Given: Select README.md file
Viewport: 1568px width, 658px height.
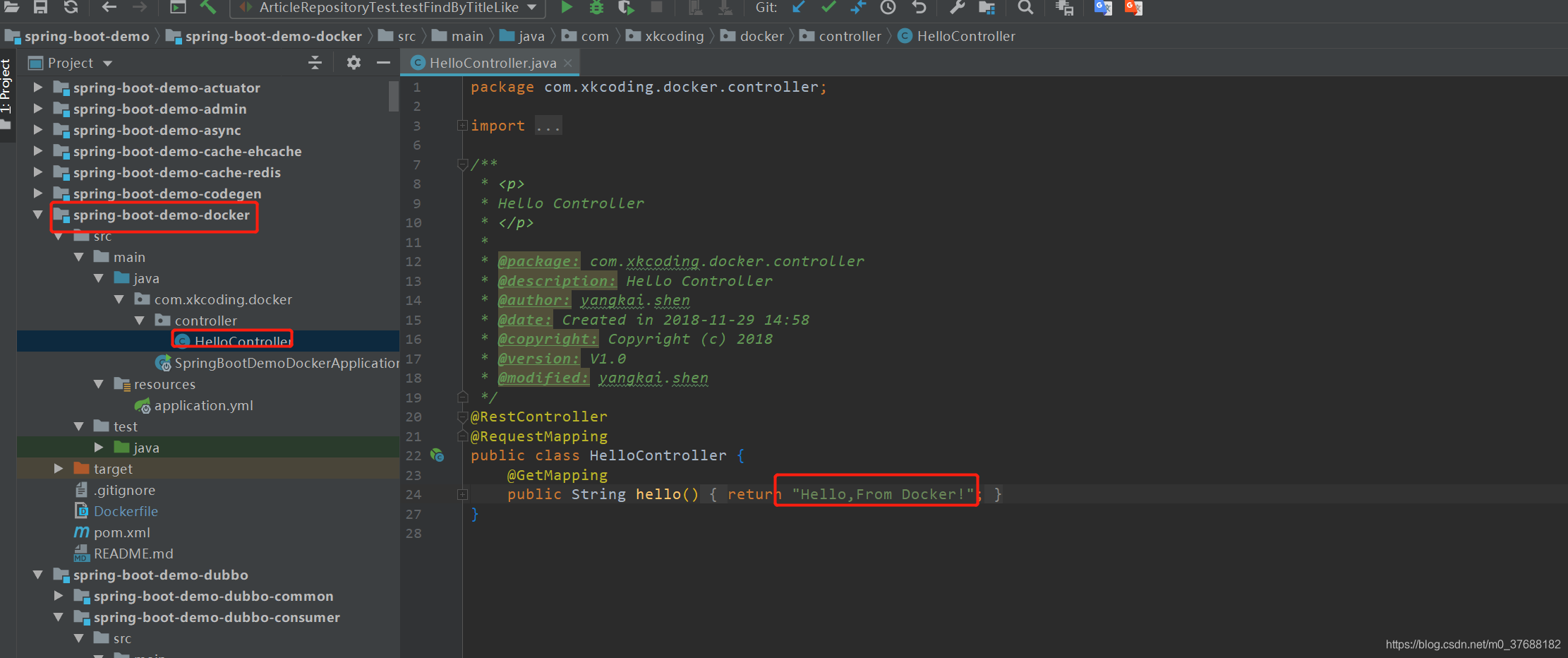Looking at the screenshot, I should point(133,554).
